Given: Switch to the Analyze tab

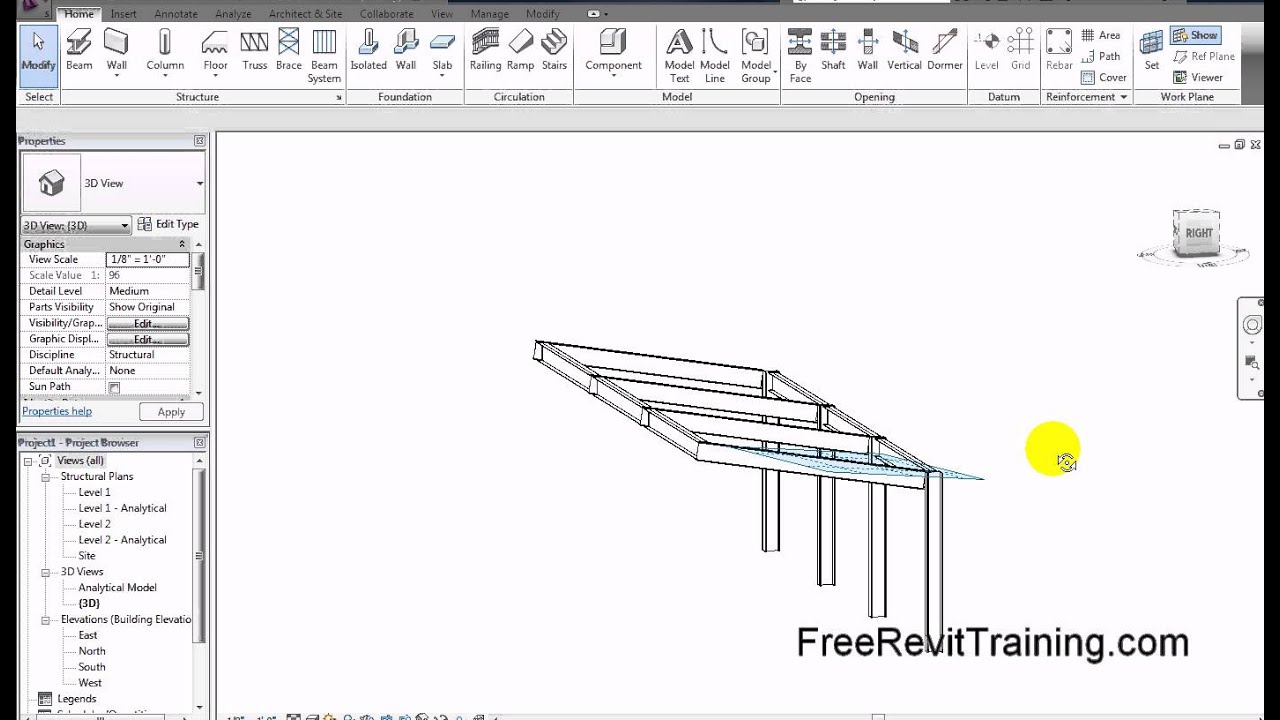Looking at the screenshot, I should pos(233,14).
